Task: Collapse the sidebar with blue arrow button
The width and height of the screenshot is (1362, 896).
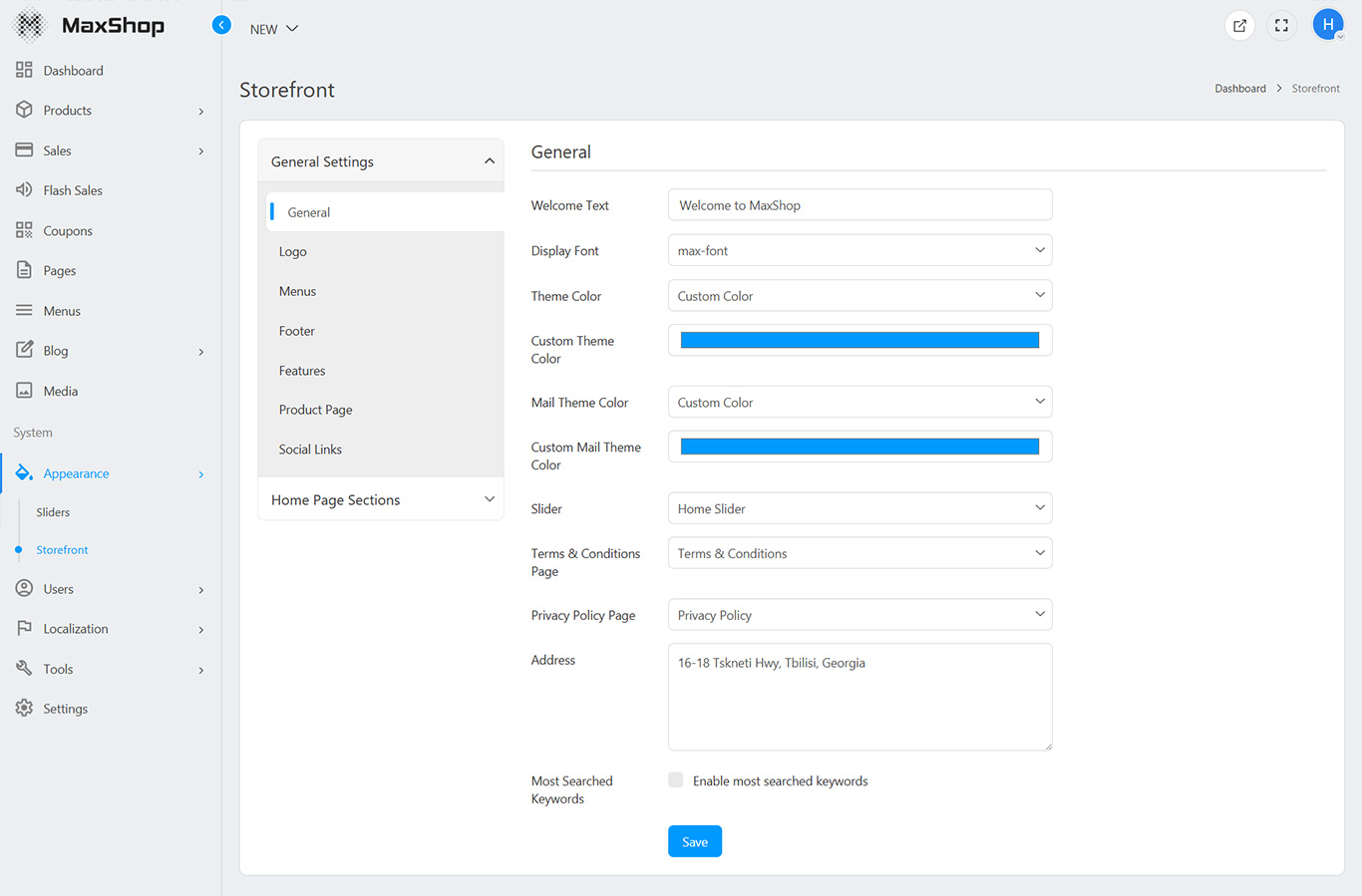Action: coord(221,25)
